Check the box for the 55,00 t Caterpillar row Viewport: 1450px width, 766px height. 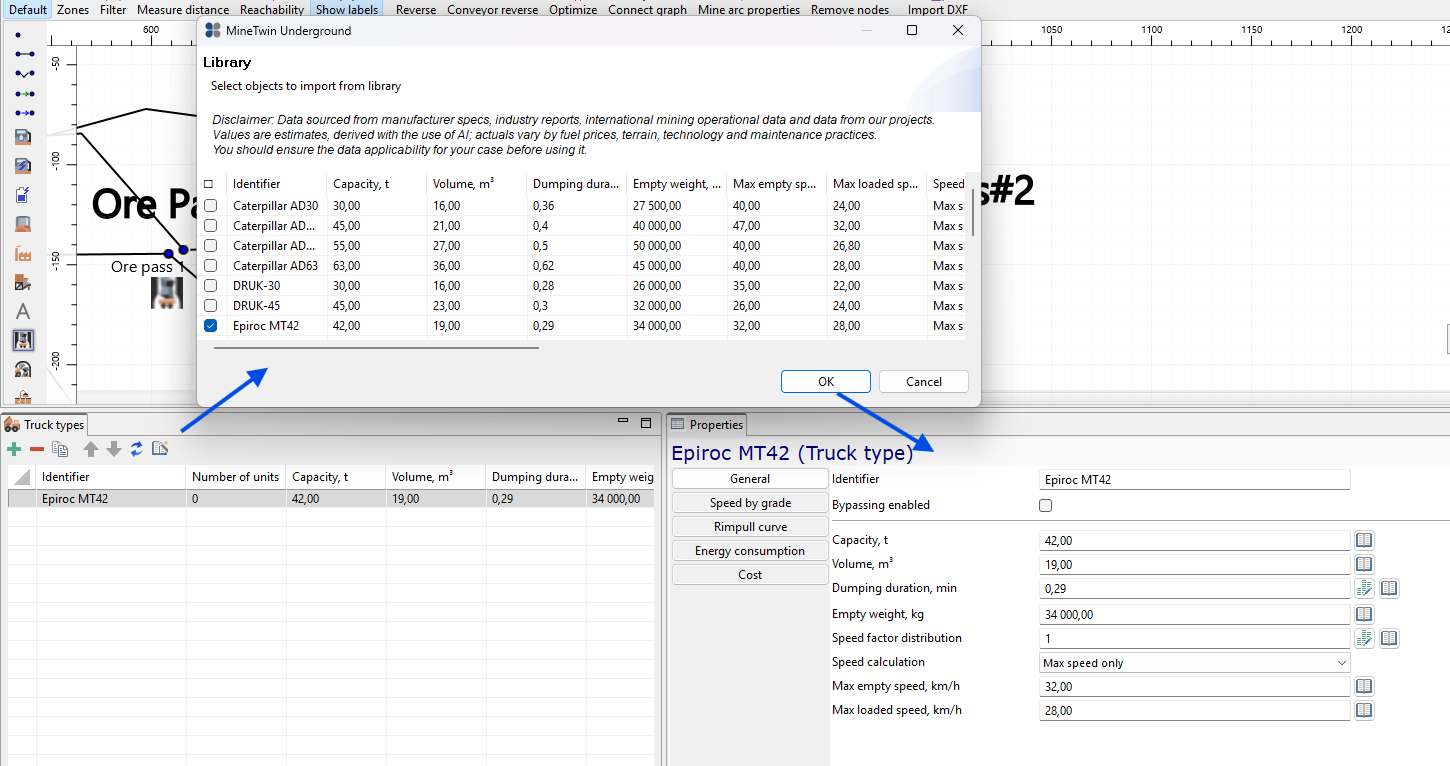(x=210, y=245)
